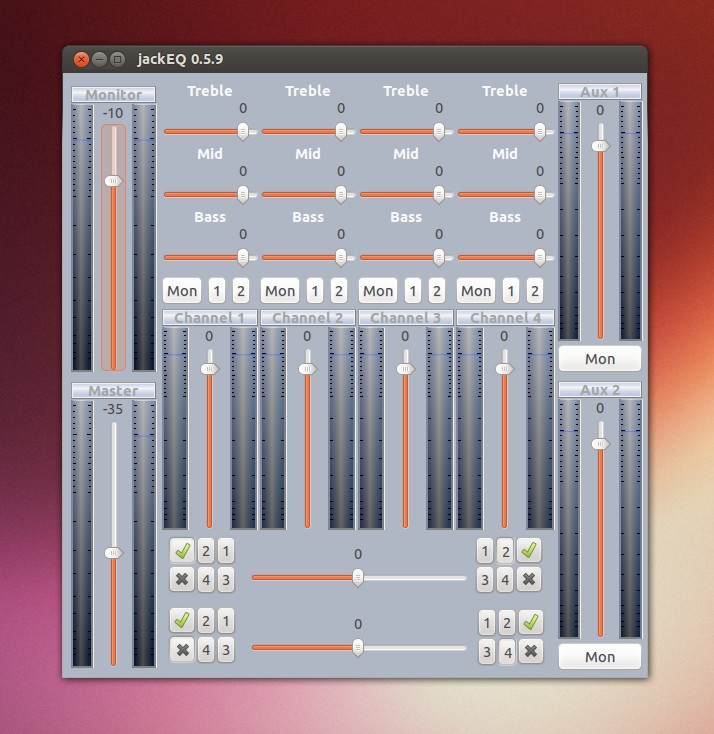Image resolution: width=714 pixels, height=734 pixels.
Task: Click the Monitor label button
Action: click(x=113, y=95)
